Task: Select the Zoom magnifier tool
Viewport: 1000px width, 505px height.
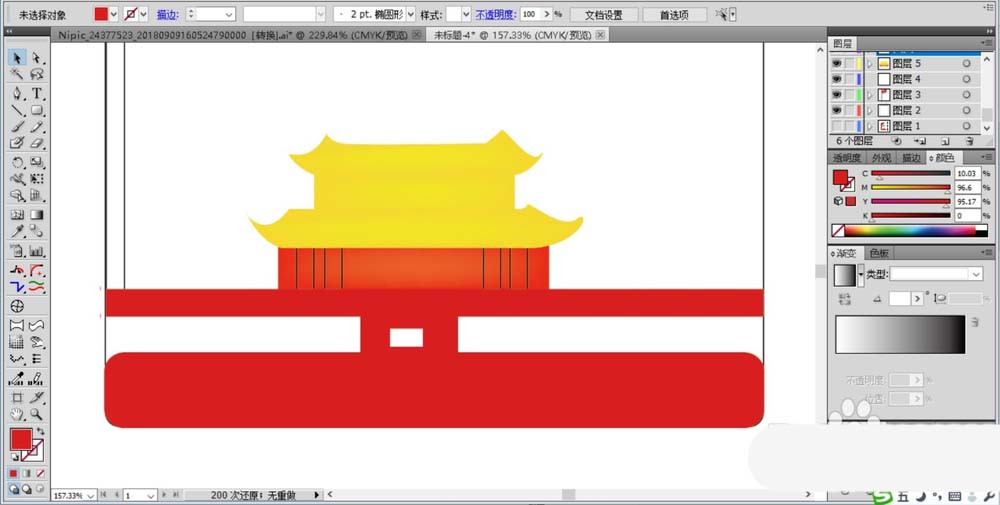Action: [x=37, y=414]
